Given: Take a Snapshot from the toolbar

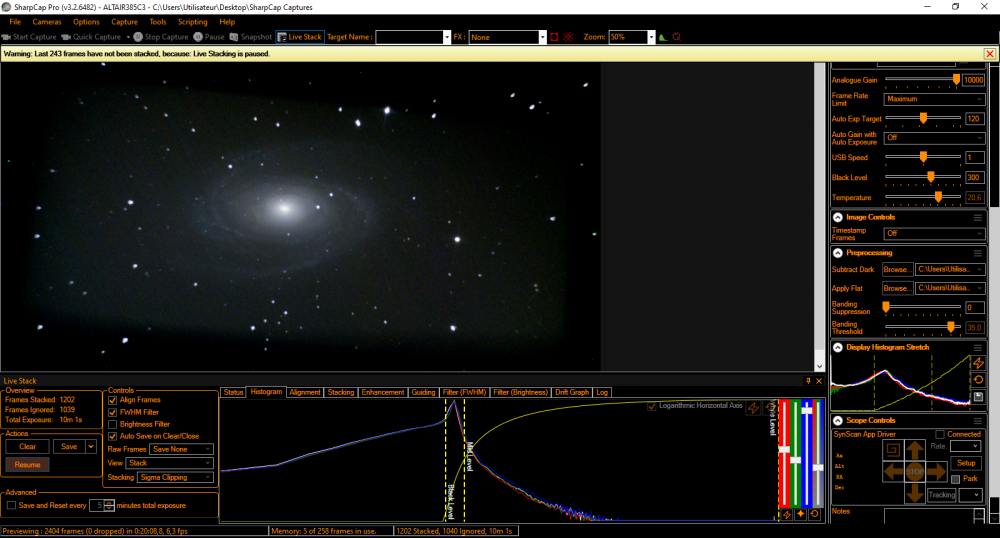Looking at the screenshot, I should 251,37.
